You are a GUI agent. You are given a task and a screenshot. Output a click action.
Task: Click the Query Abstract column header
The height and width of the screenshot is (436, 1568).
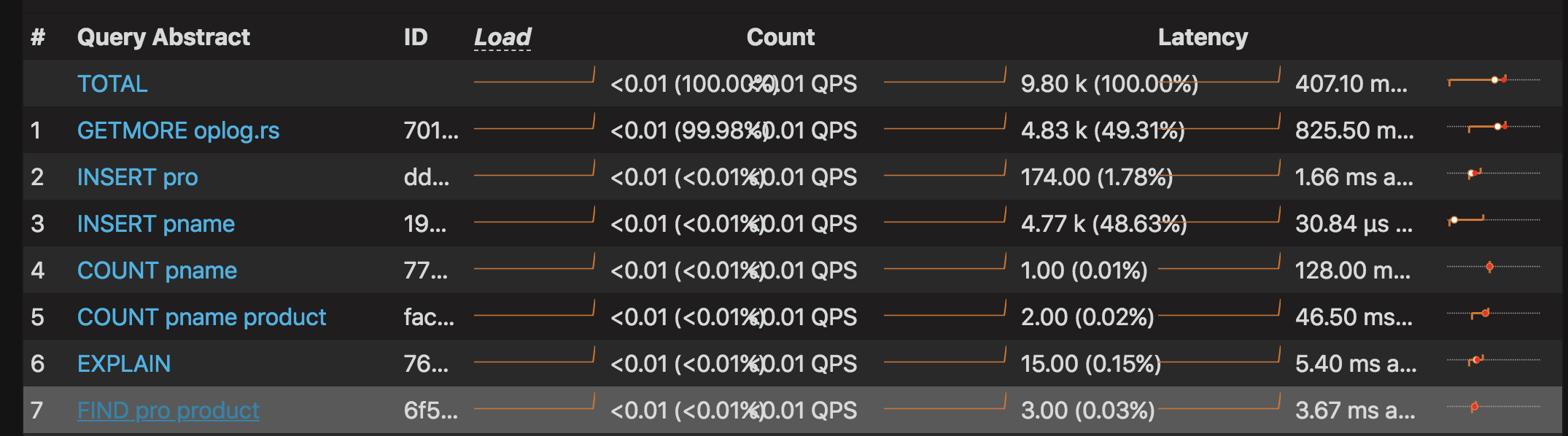pos(163,37)
